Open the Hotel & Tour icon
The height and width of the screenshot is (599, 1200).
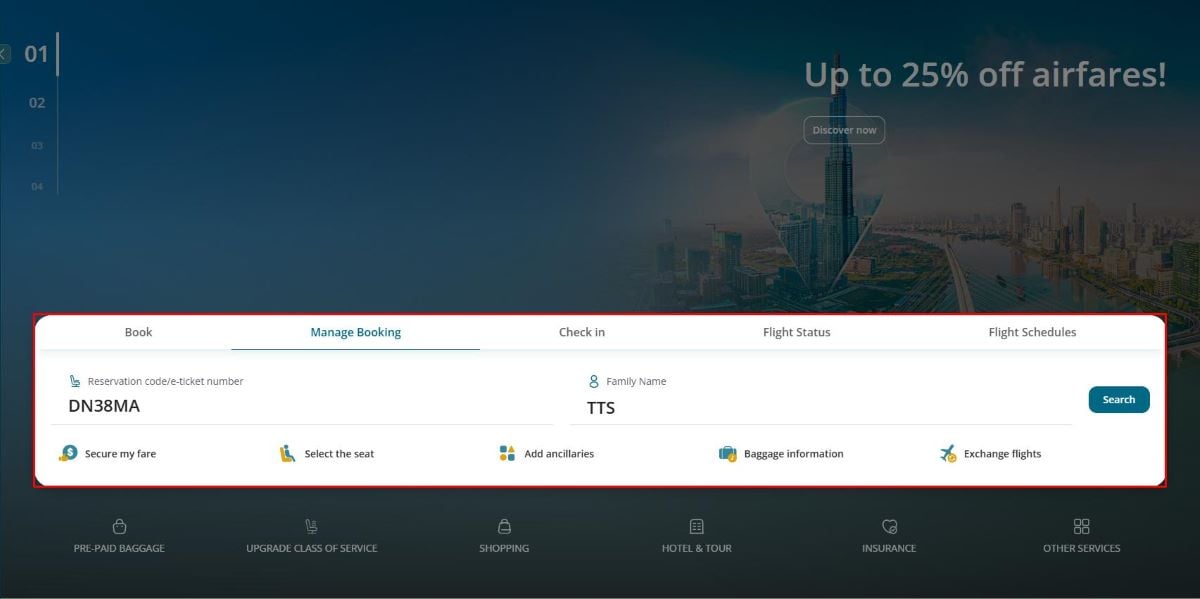click(696, 526)
